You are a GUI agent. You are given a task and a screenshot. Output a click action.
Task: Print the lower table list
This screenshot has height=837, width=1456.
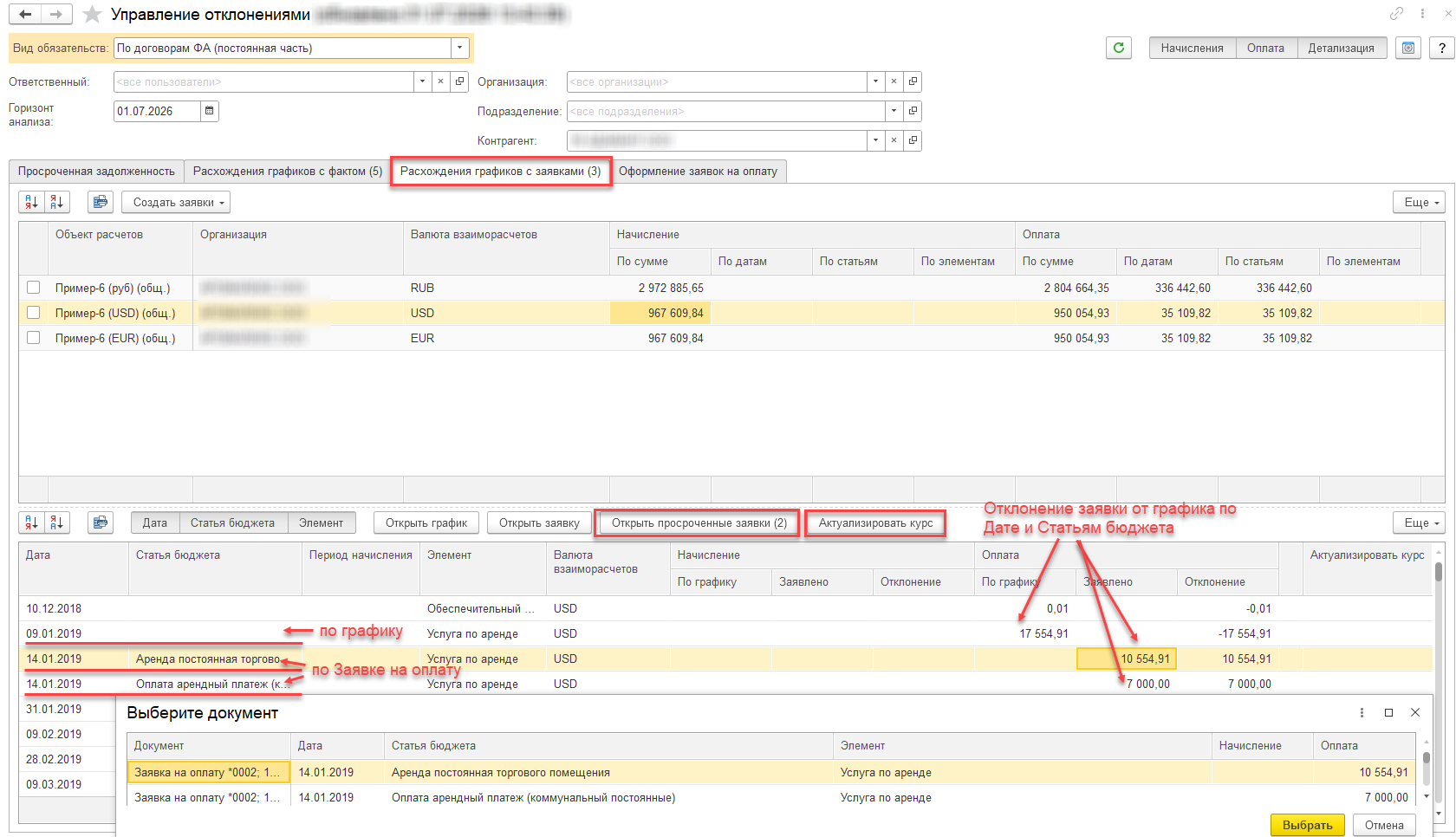point(101,522)
